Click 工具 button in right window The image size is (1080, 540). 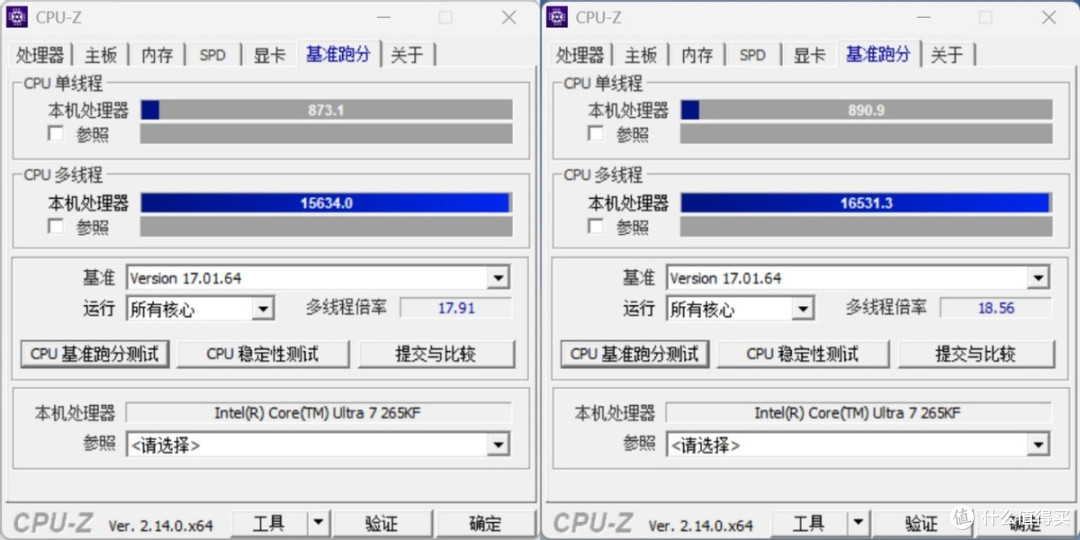(809, 523)
